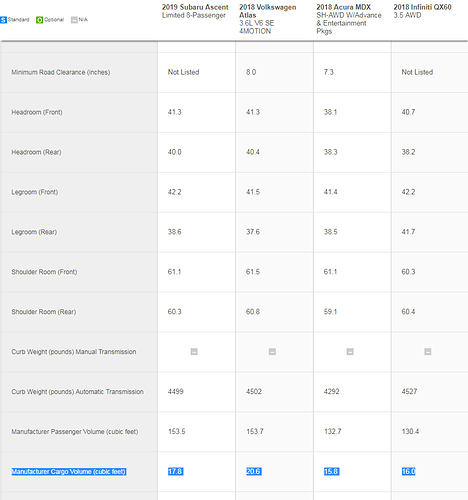Select the Minimum Road Clearance row label
The width and height of the screenshot is (468, 500).
click(x=61, y=72)
